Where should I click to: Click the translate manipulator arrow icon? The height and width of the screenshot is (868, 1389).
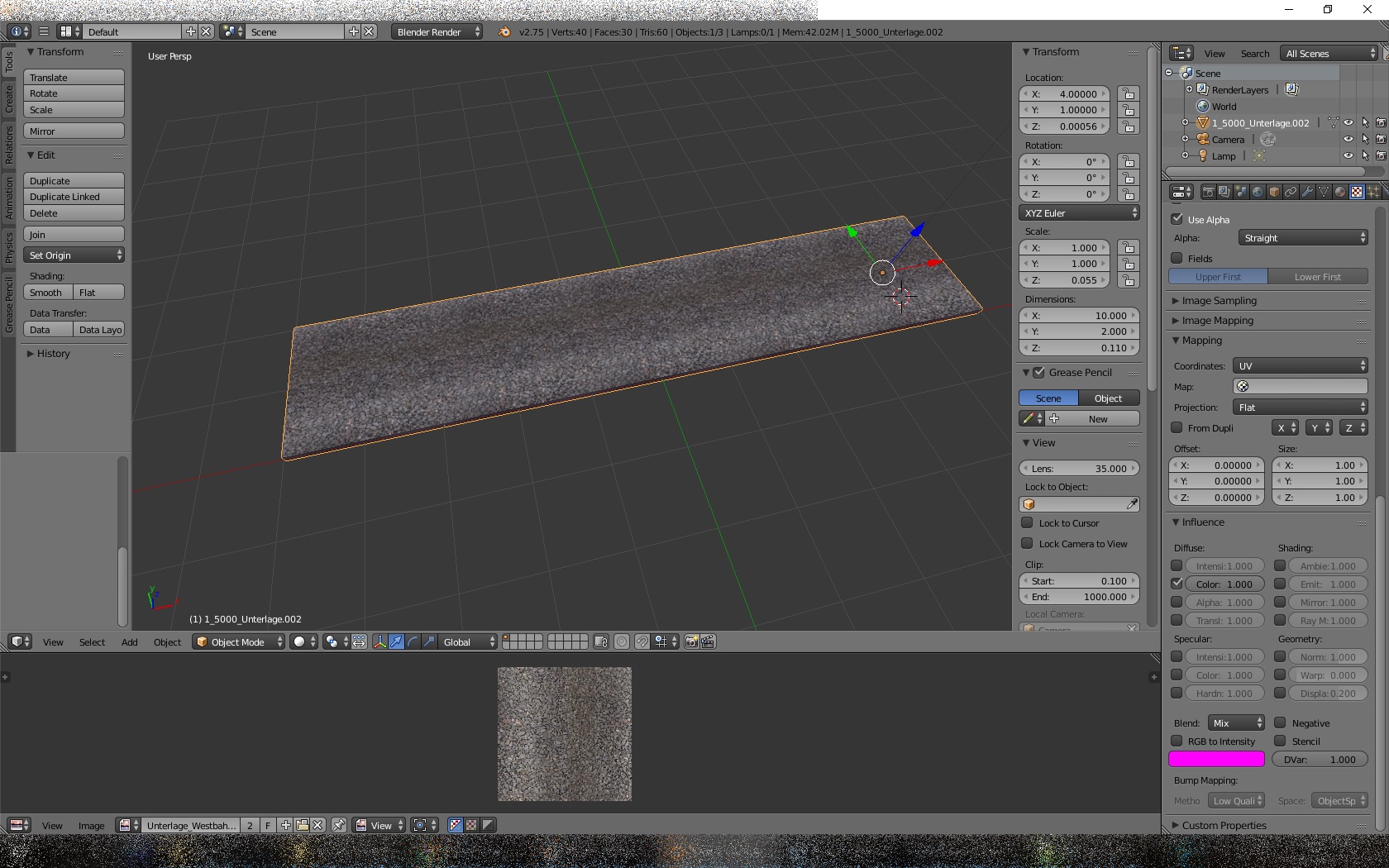click(x=397, y=641)
